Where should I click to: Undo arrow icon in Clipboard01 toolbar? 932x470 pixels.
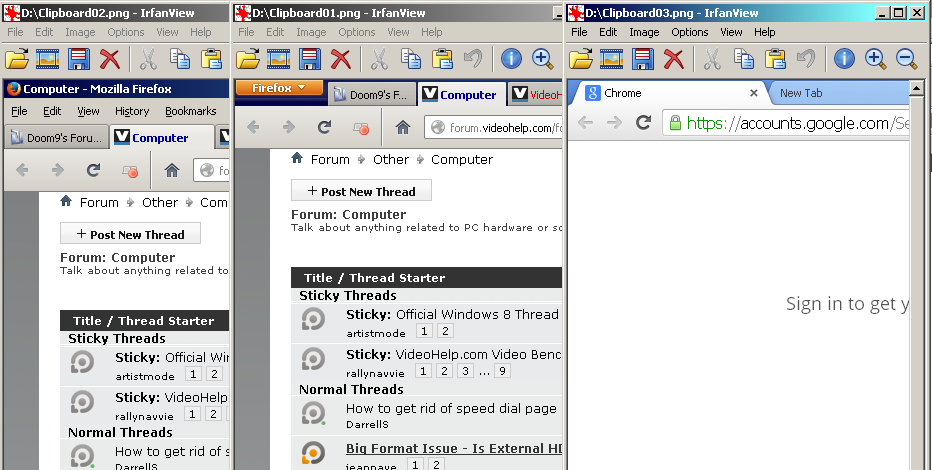[473, 58]
